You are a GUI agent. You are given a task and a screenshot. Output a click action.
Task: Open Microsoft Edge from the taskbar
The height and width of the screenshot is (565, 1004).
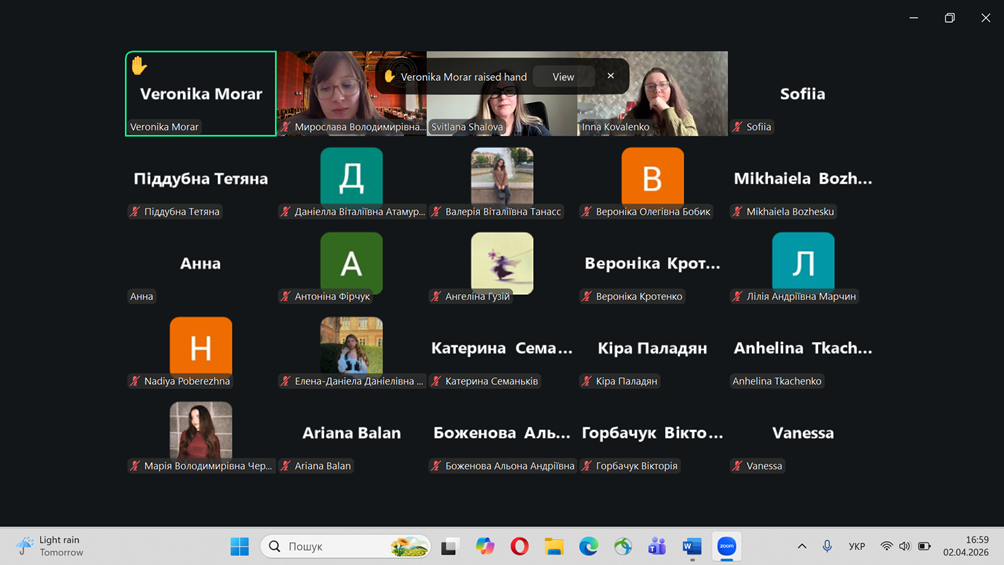click(588, 546)
